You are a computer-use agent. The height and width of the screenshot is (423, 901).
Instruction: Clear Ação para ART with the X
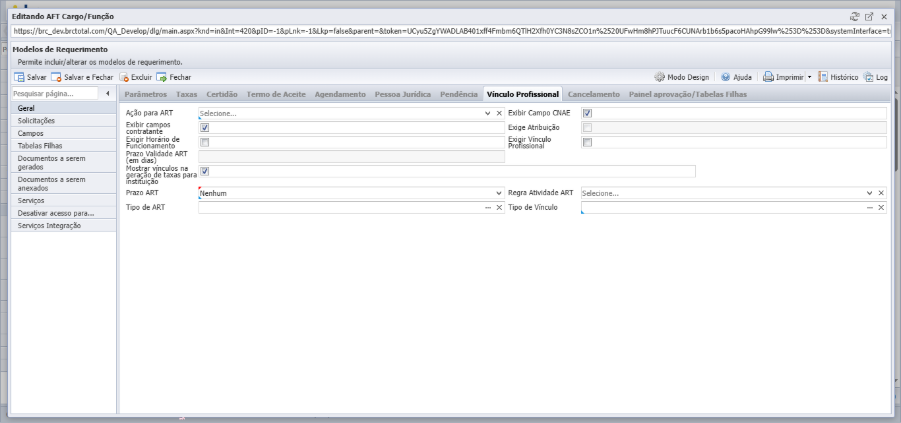499,113
